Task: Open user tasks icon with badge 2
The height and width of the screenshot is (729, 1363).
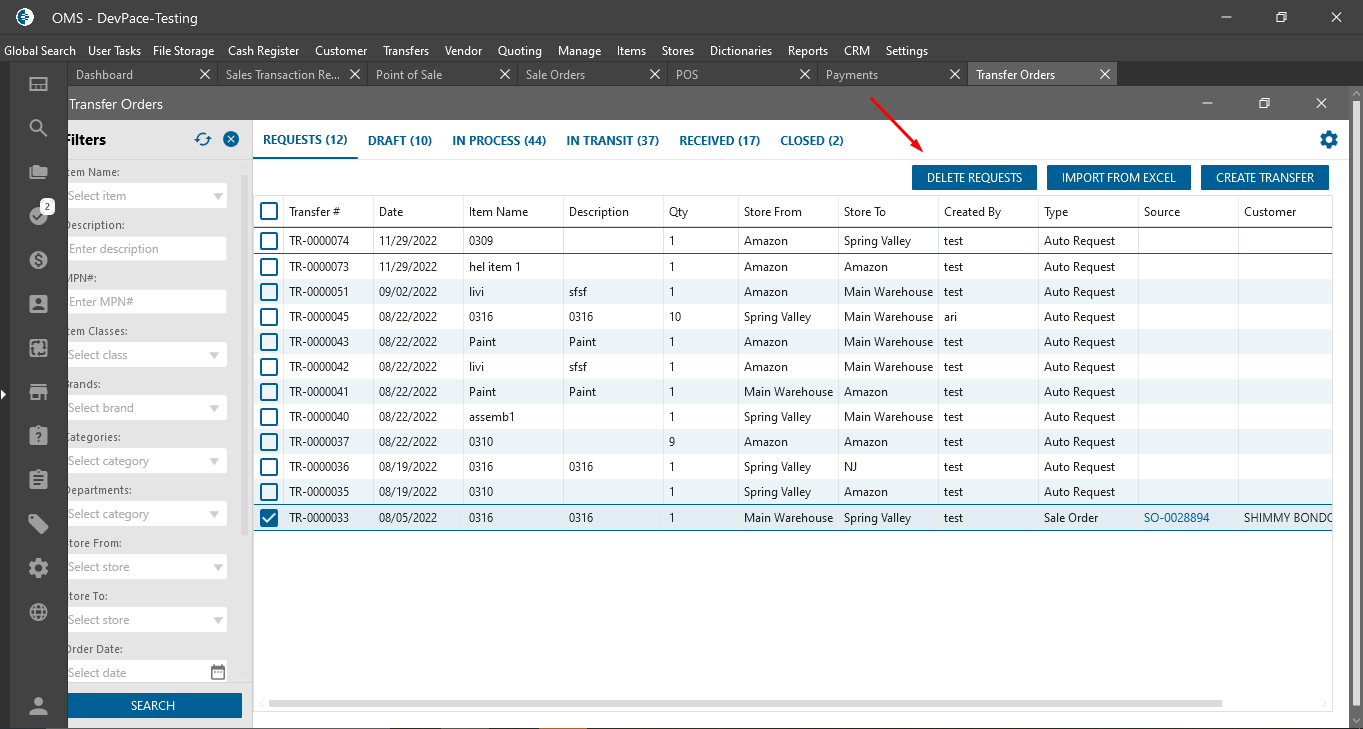Action: [x=38, y=215]
